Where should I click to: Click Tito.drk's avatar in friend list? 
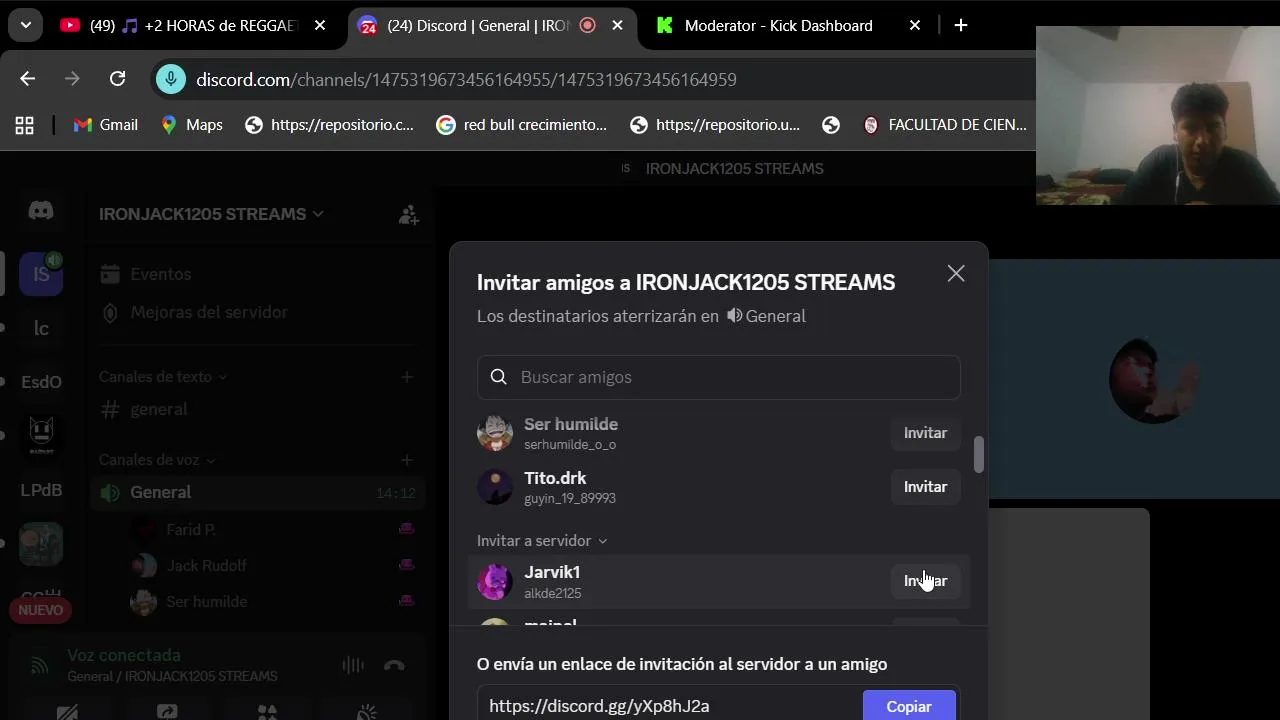494,487
